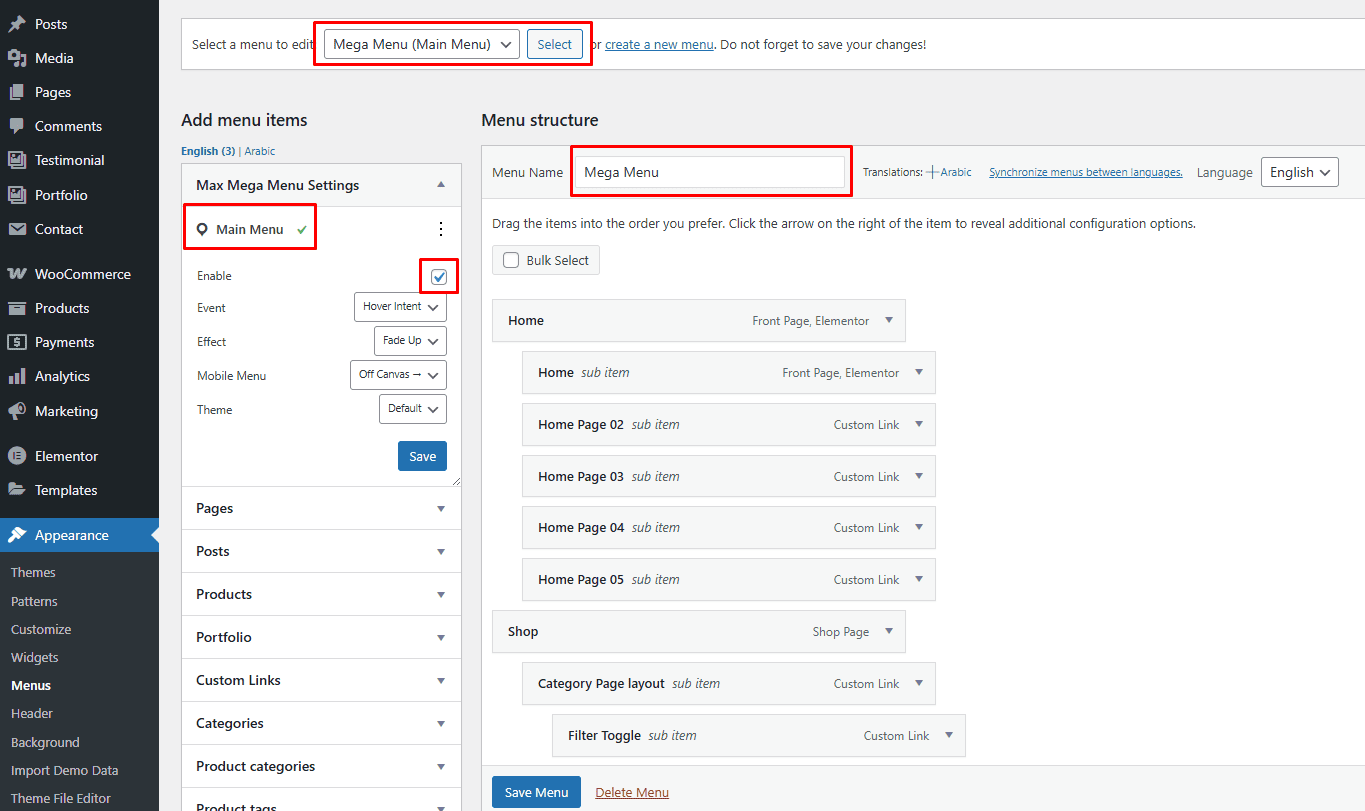
Task: Open the Main Menu three-dots options
Action: click(441, 229)
